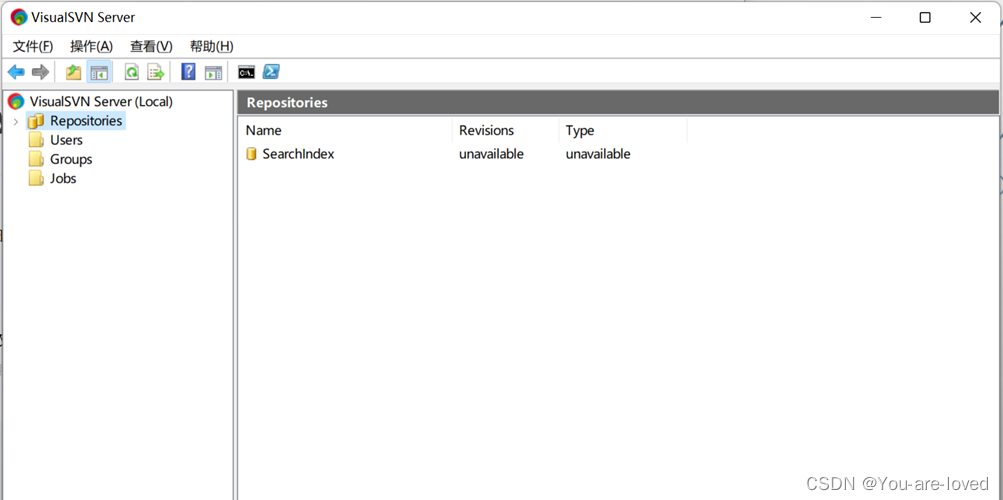The height and width of the screenshot is (500, 1003).
Task: Launch the PowerShell toolbar icon
Action: (x=271, y=72)
